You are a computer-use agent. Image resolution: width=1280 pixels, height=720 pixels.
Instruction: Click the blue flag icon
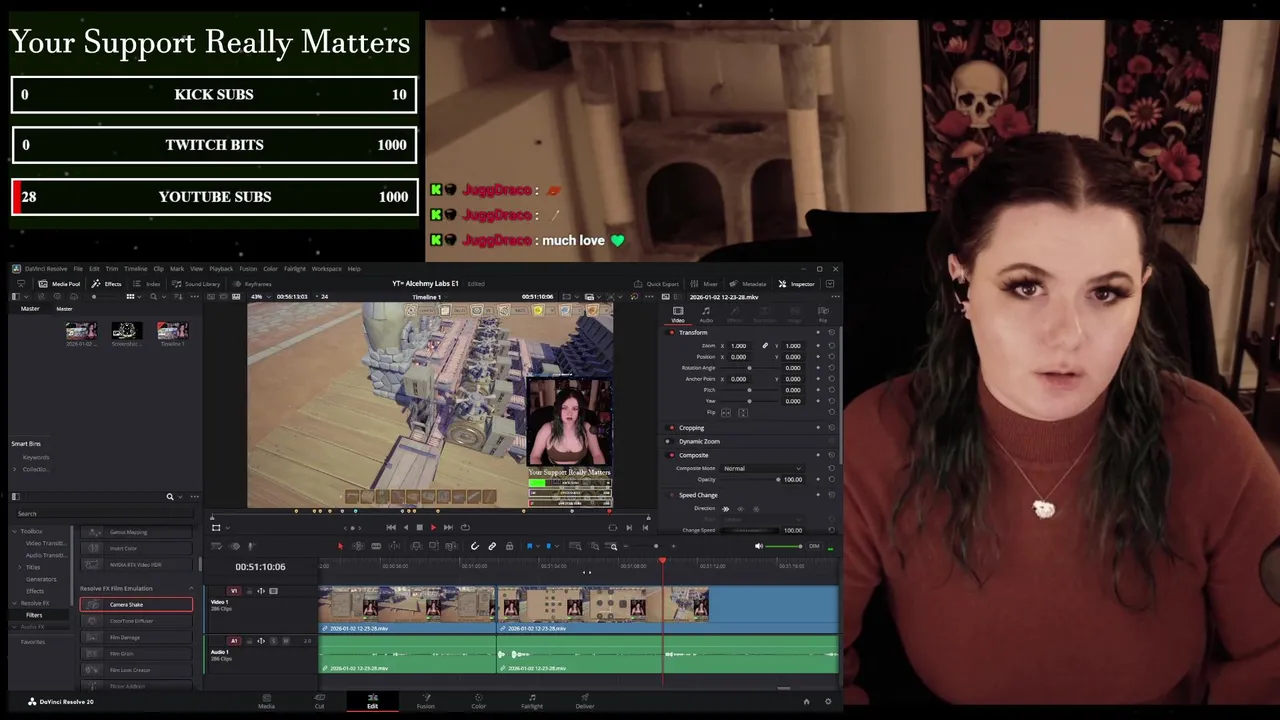[529, 546]
